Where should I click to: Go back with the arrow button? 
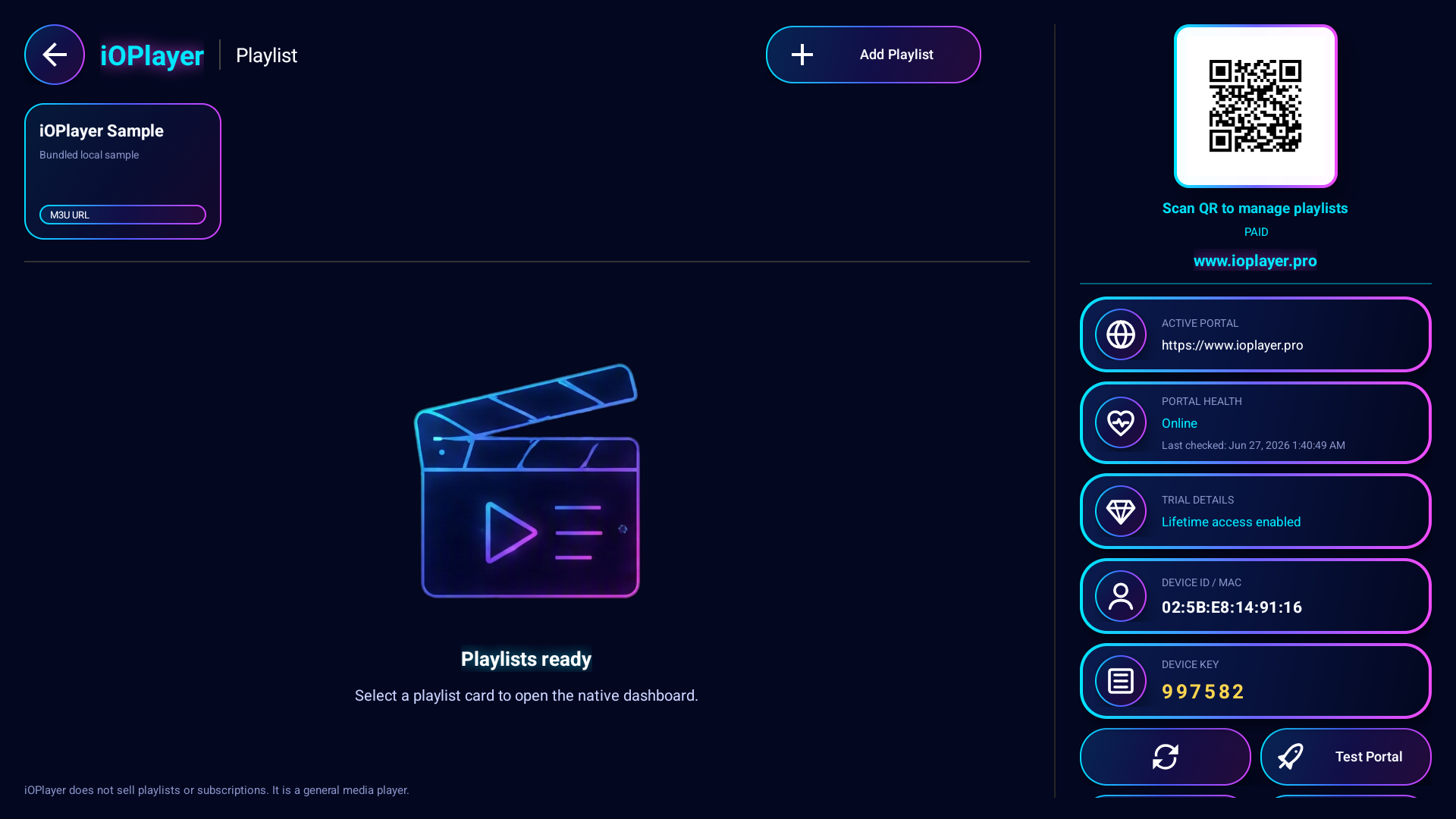pyautogui.click(x=55, y=55)
